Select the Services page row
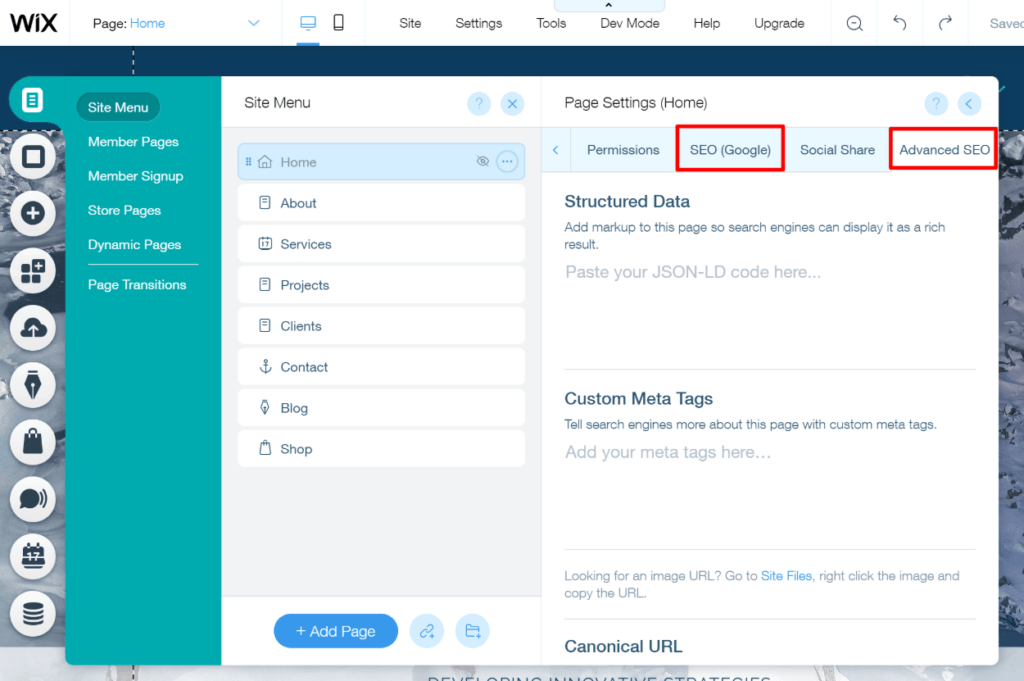Viewport: 1024px width, 681px height. (x=381, y=244)
